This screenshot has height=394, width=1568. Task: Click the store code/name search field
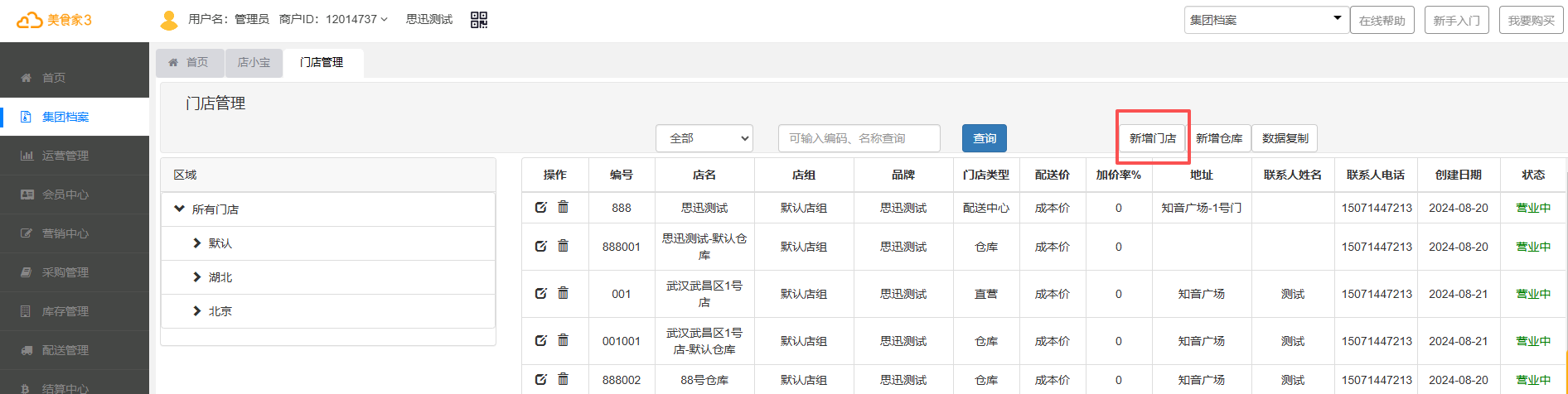[x=859, y=138]
